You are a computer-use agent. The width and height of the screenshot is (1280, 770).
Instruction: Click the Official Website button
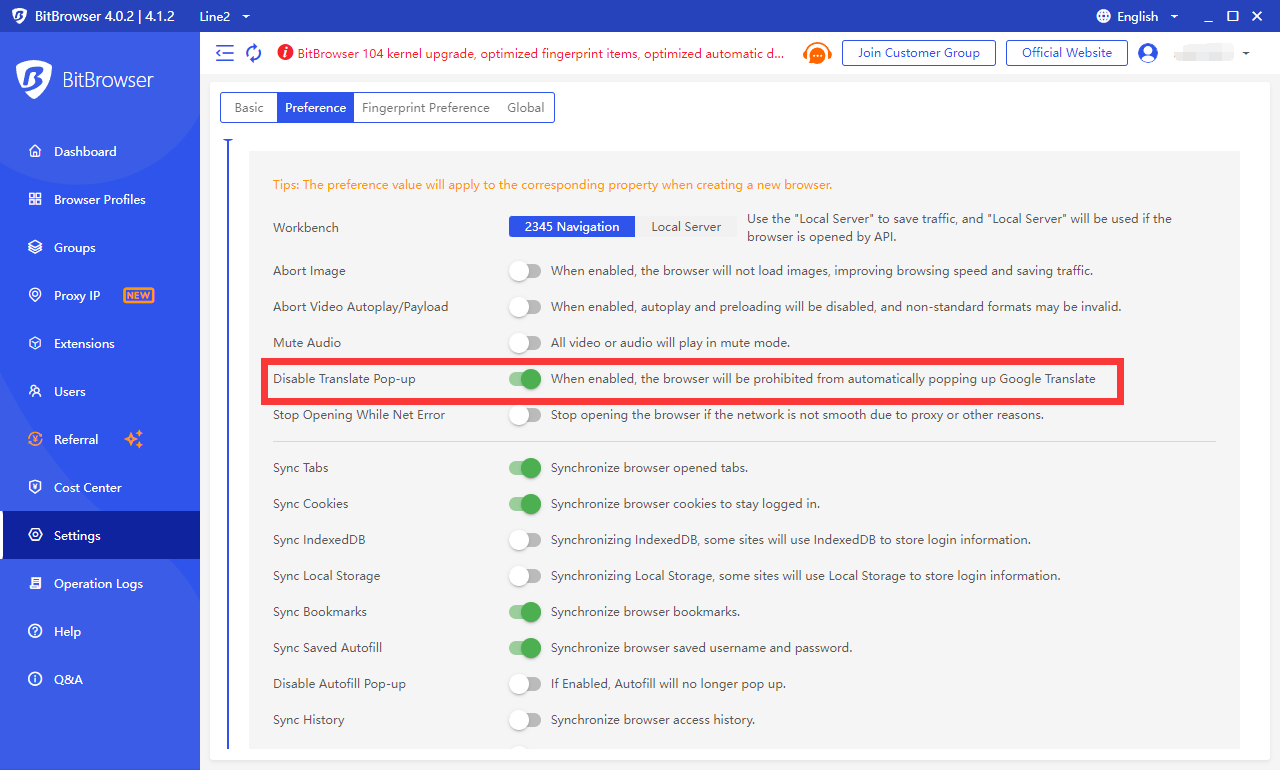pos(1067,53)
